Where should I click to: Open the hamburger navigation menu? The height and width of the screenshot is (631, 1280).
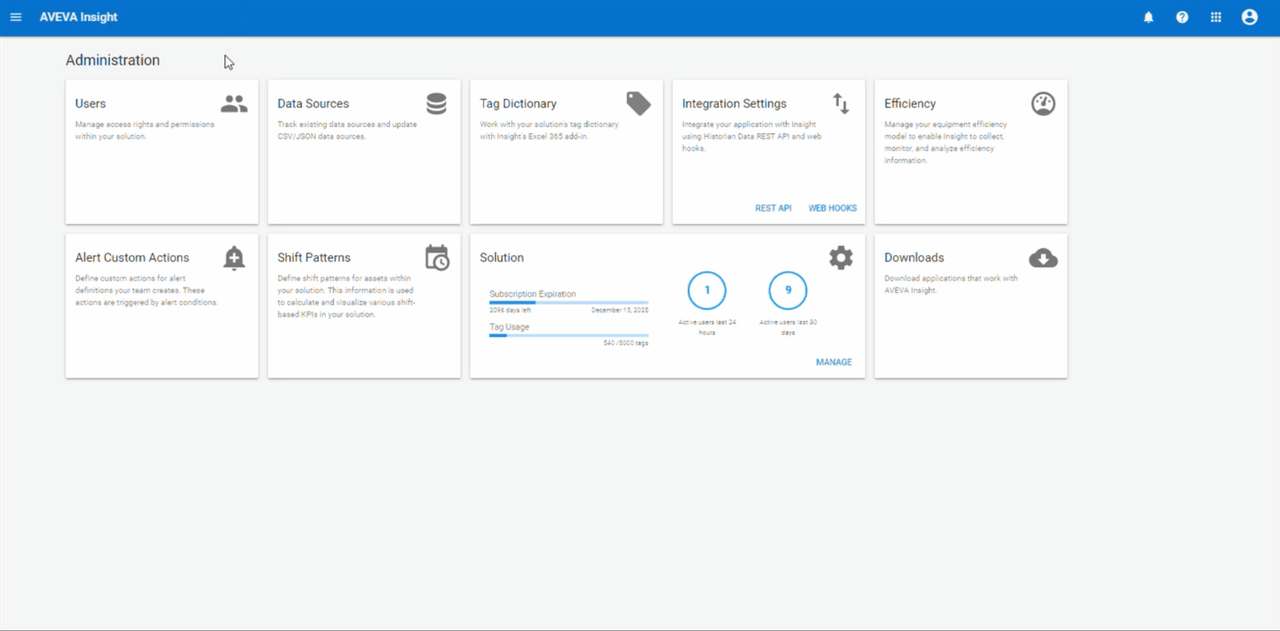click(16, 17)
